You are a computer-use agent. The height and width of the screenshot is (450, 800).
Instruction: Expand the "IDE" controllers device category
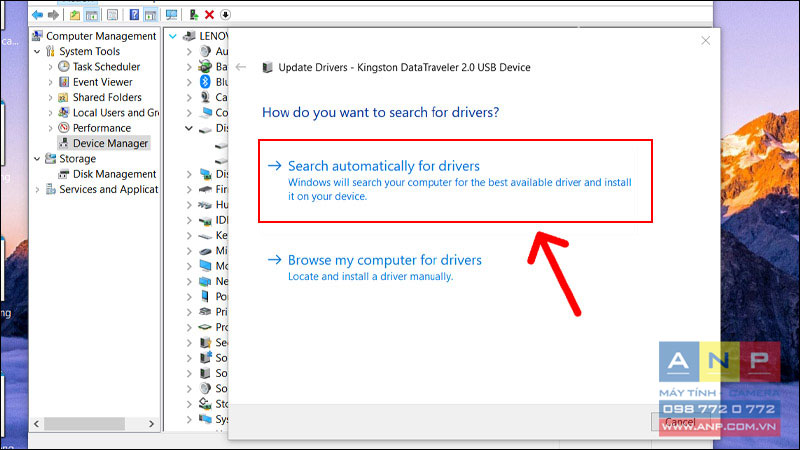point(189,220)
